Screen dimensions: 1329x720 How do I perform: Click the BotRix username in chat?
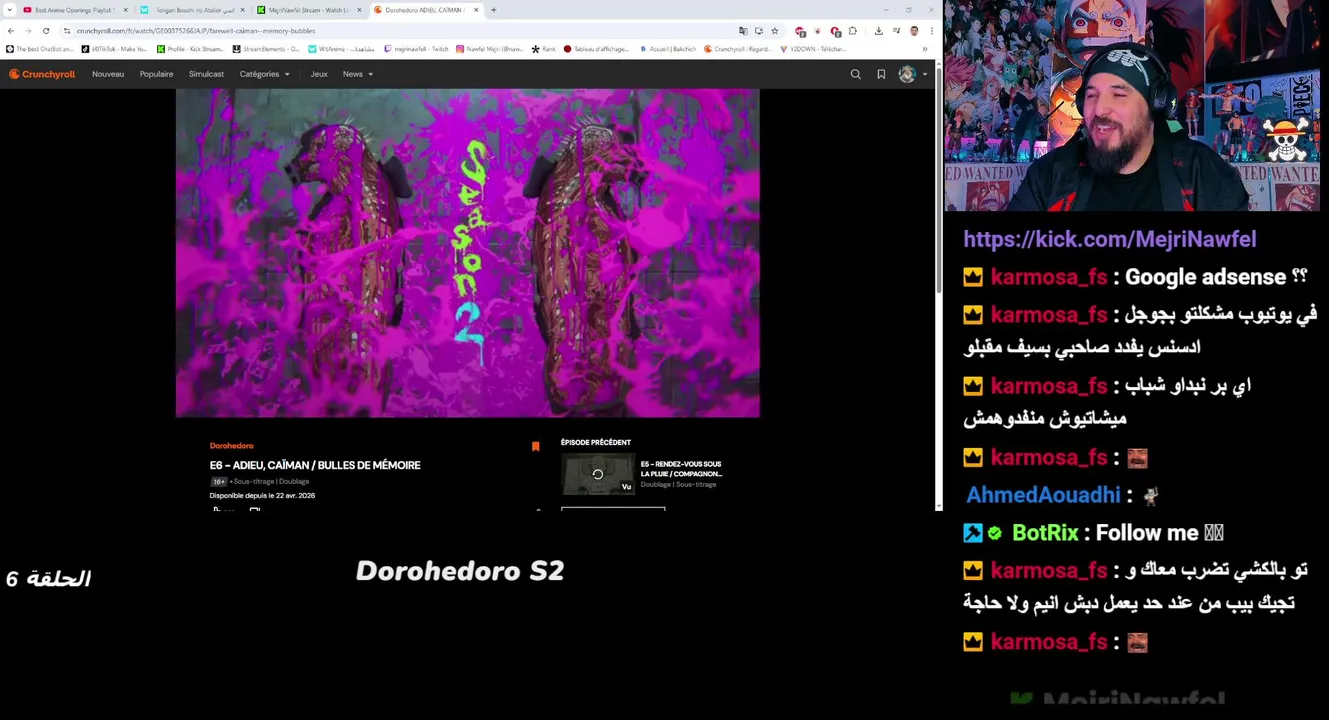pos(1045,533)
